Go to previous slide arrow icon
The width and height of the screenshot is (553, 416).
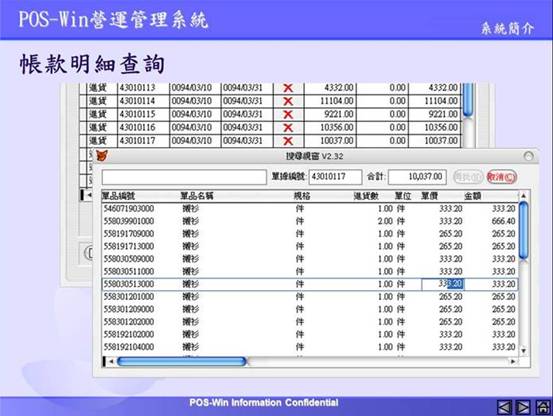click(504, 408)
